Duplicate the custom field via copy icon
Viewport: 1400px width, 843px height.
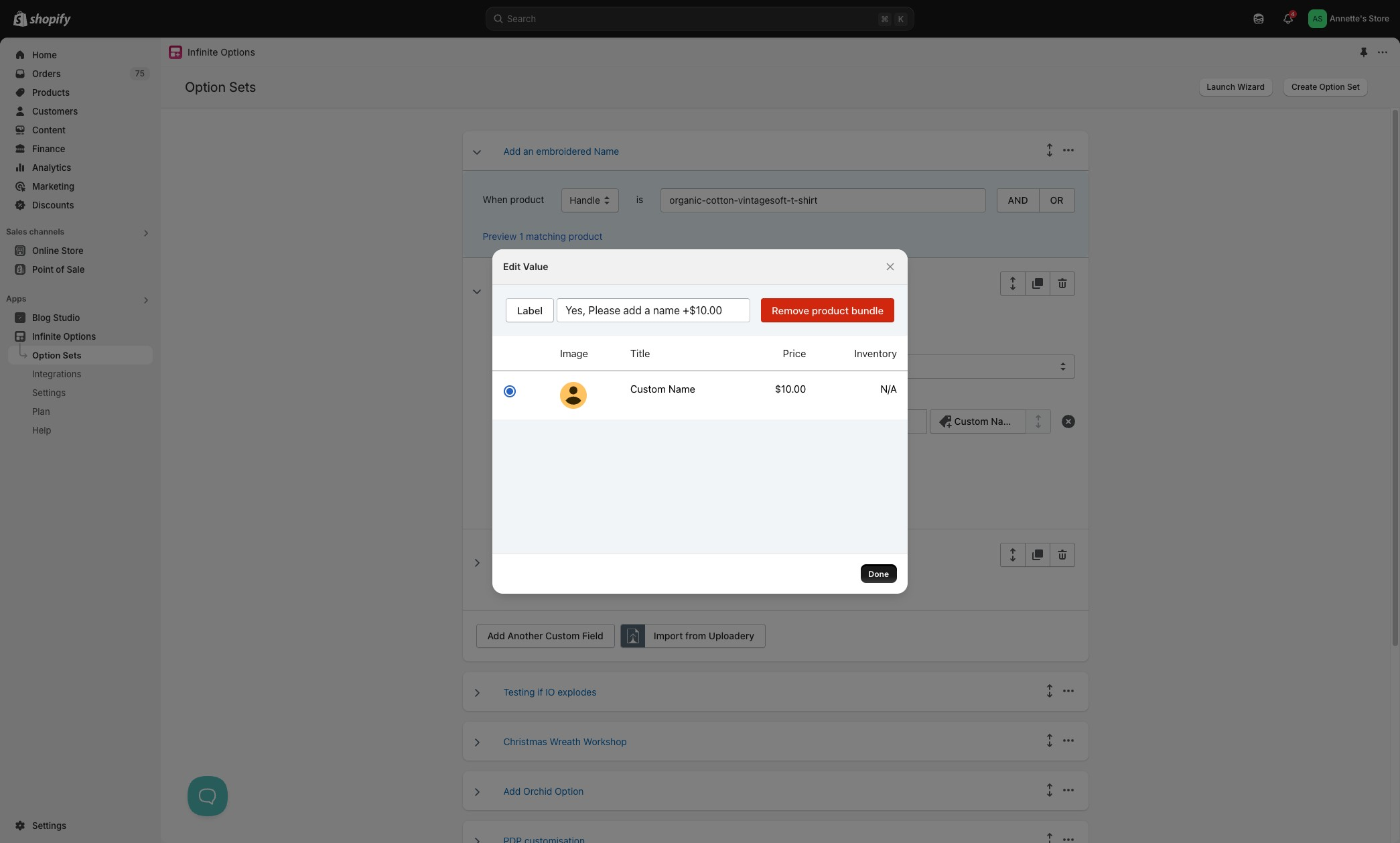pyautogui.click(x=1037, y=283)
